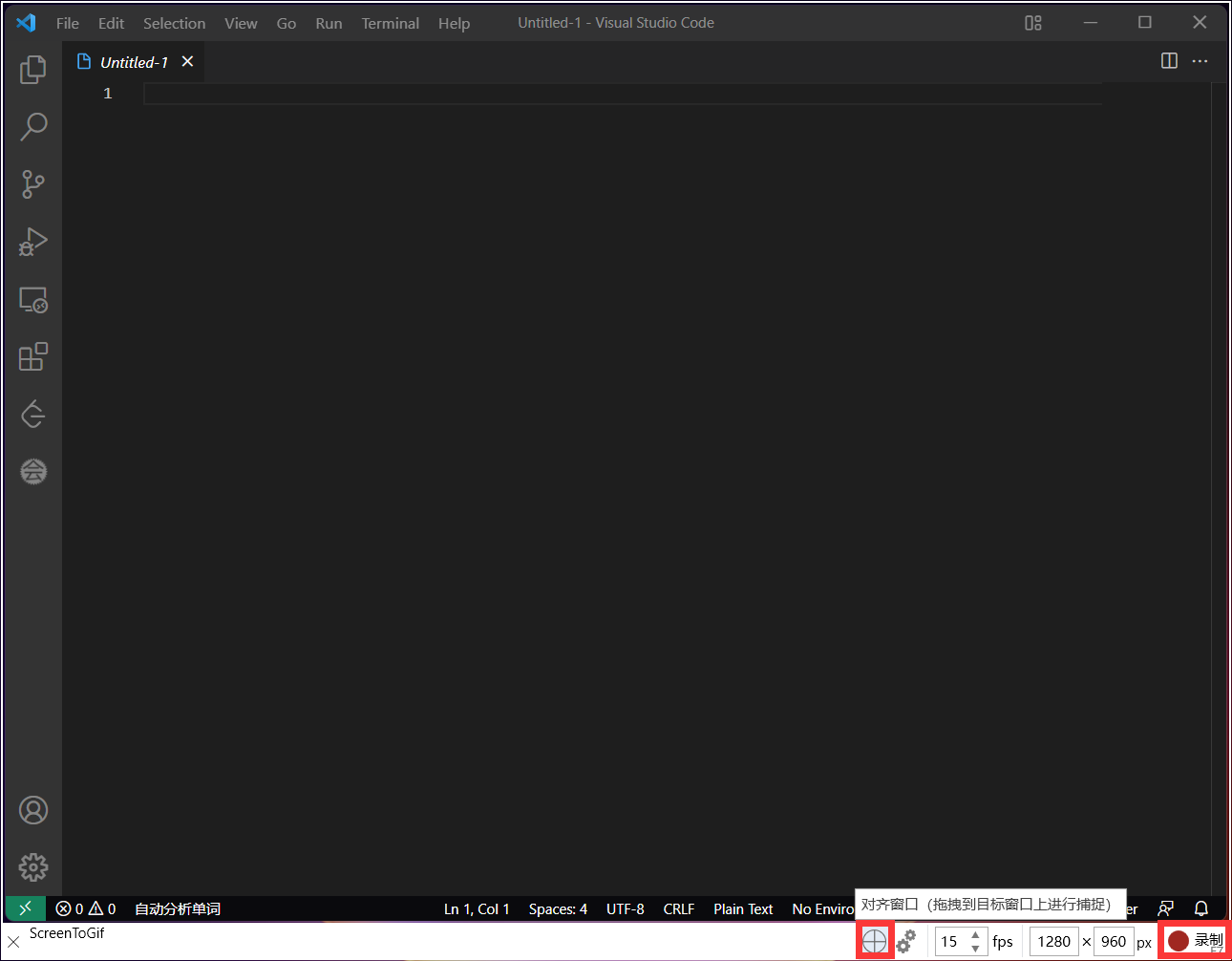Open the Extensions view icon
The height and width of the screenshot is (961, 1232).
(33, 357)
